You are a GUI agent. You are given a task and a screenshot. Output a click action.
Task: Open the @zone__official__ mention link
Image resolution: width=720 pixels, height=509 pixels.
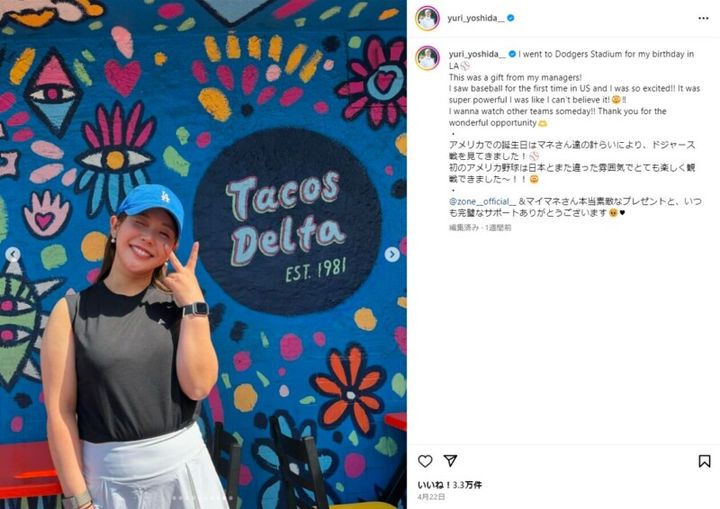click(x=483, y=201)
